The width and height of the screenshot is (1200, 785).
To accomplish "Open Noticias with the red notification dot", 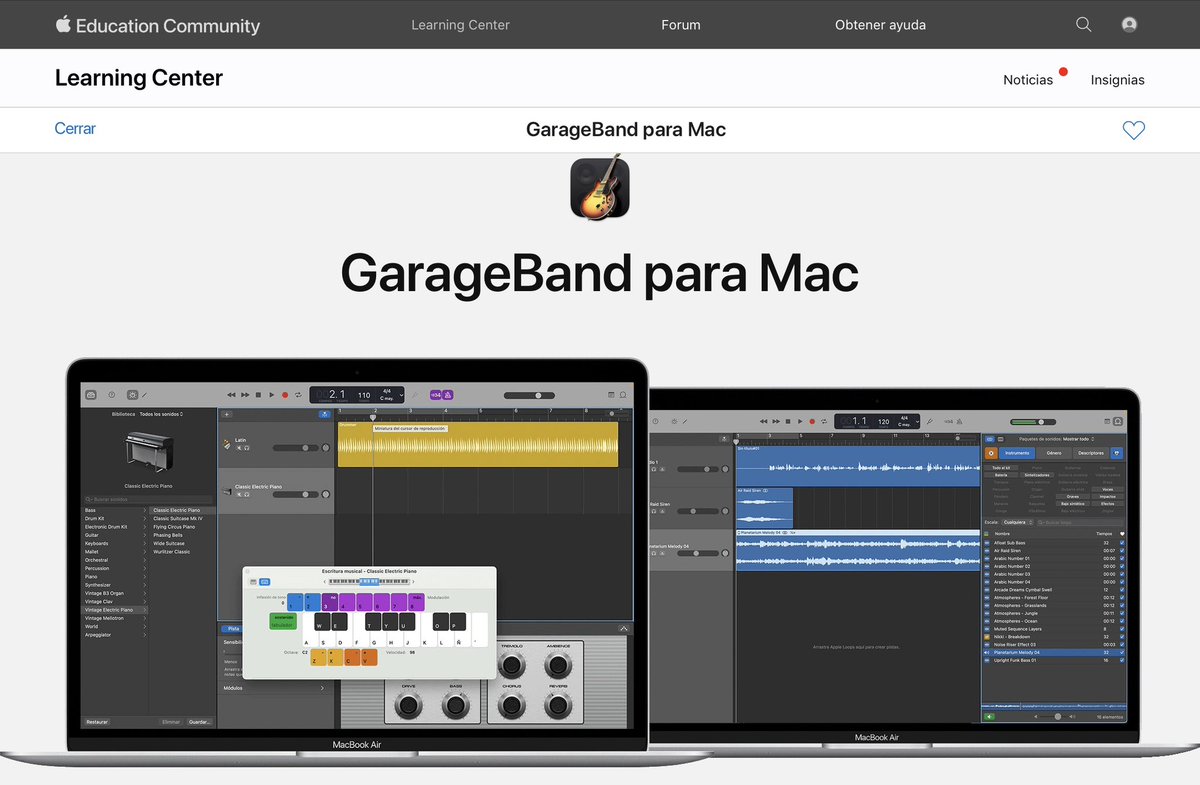I will pyautogui.click(x=1029, y=79).
